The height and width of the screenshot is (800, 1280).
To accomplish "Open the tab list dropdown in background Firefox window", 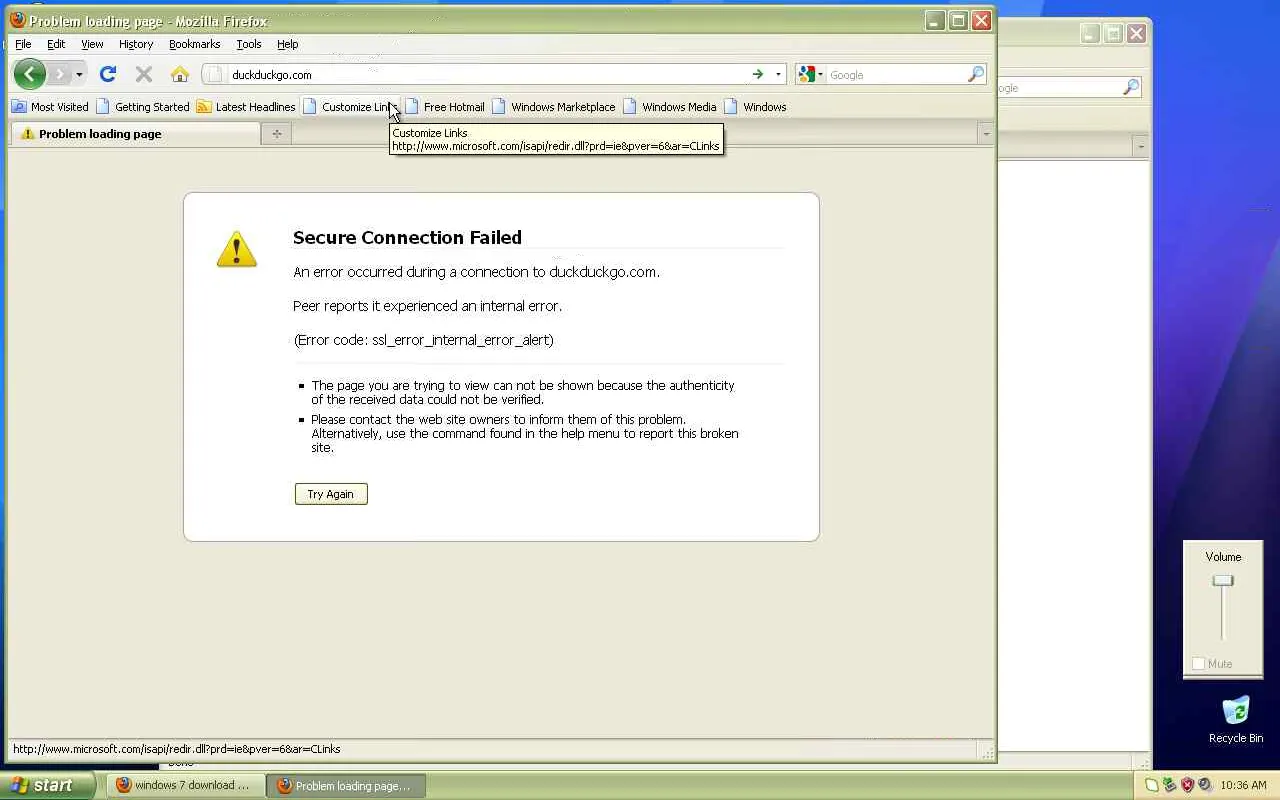I will coord(1141,147).
